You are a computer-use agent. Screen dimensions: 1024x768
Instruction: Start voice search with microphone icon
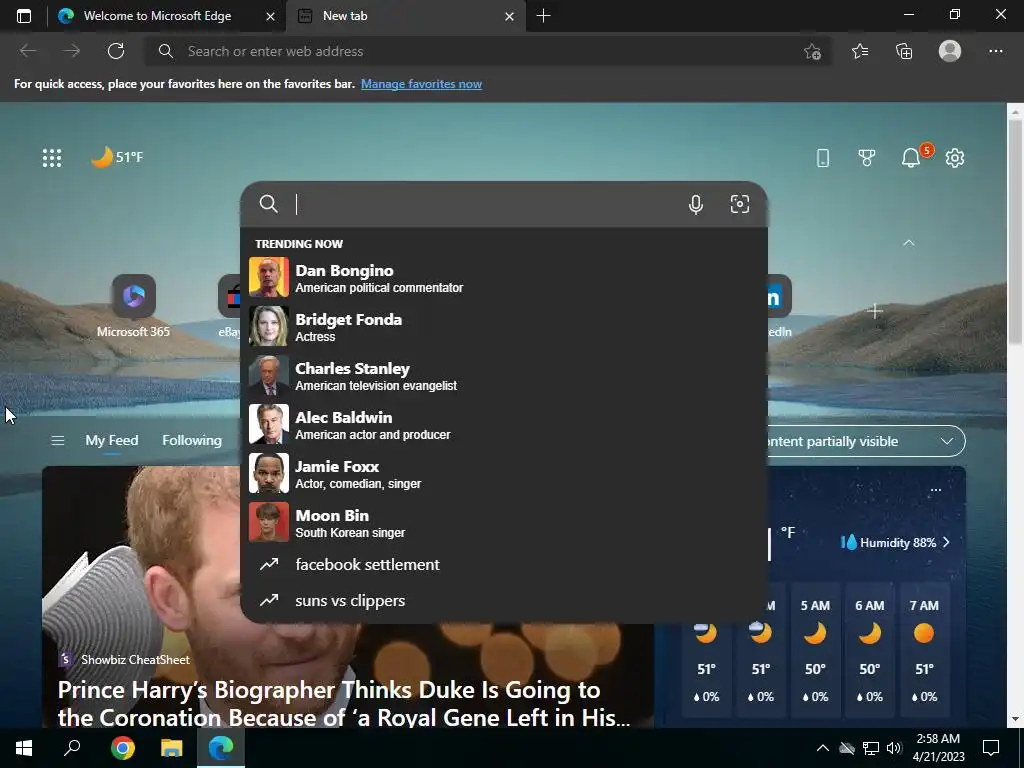696,204
